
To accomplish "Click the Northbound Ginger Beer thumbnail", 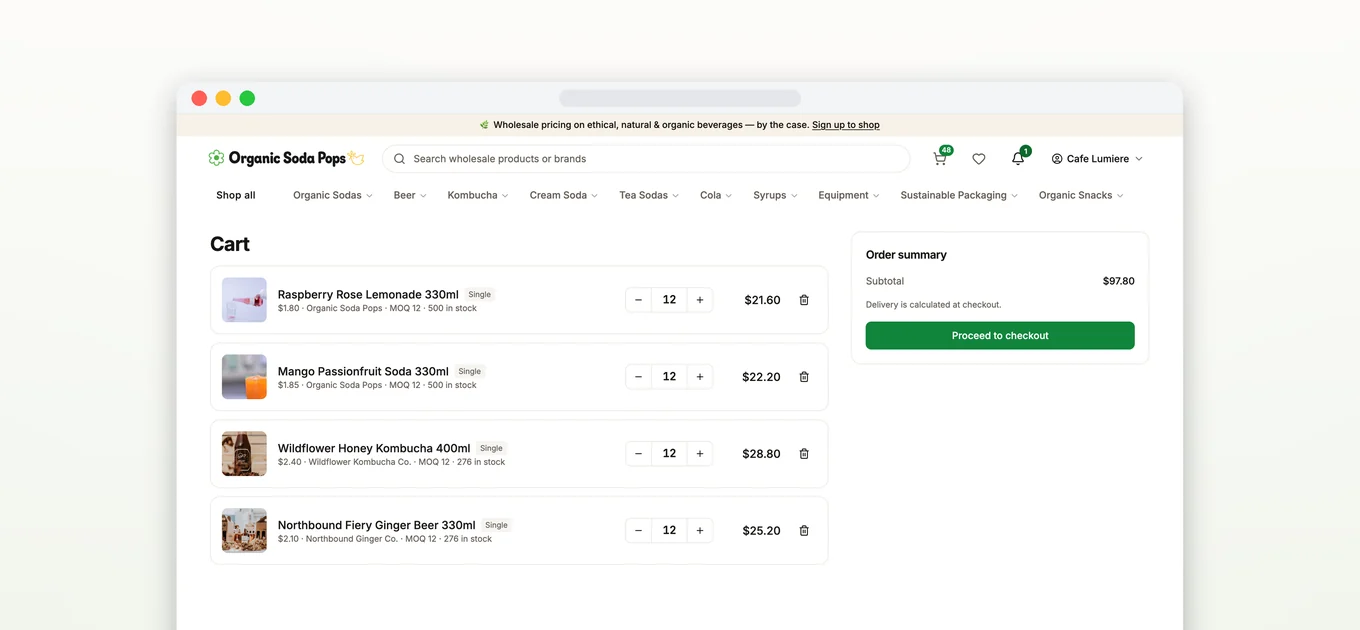I will (x=244, y=531).
